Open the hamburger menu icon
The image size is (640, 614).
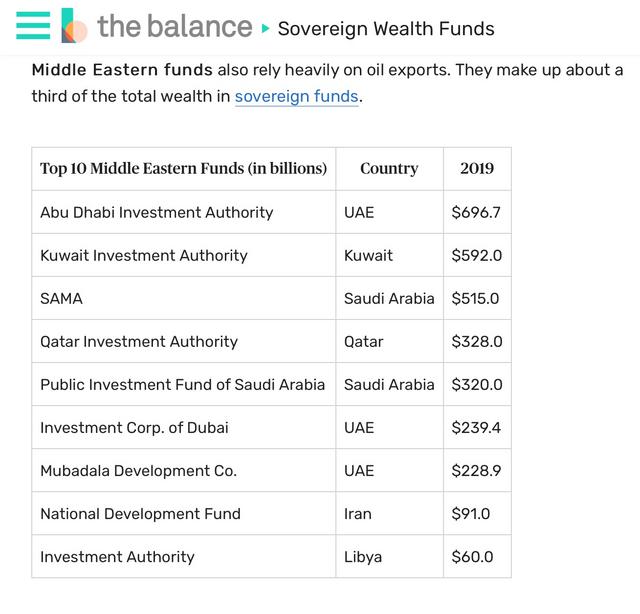[x=33, y=26]
